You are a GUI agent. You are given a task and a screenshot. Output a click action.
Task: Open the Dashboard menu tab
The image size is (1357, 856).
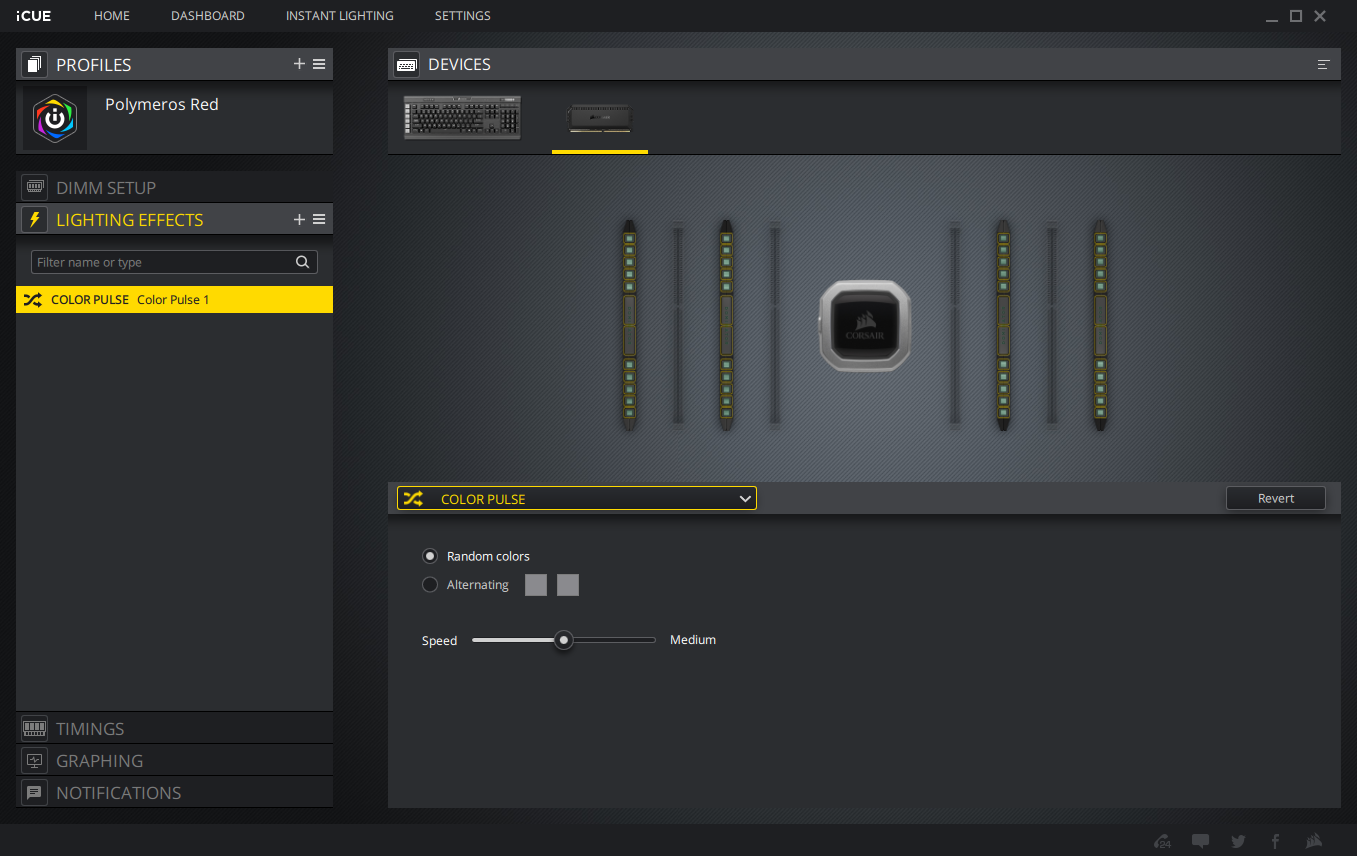tap(207, 16)
